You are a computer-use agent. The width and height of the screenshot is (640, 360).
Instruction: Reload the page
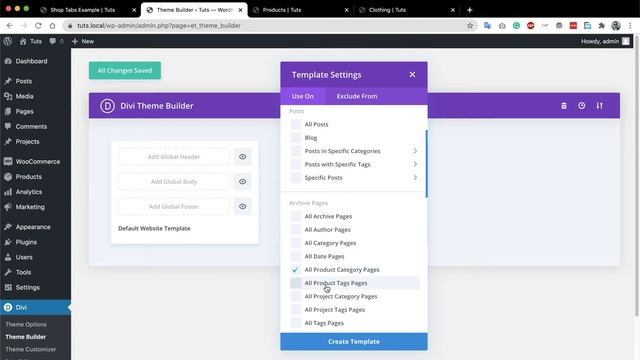[38, 26]
